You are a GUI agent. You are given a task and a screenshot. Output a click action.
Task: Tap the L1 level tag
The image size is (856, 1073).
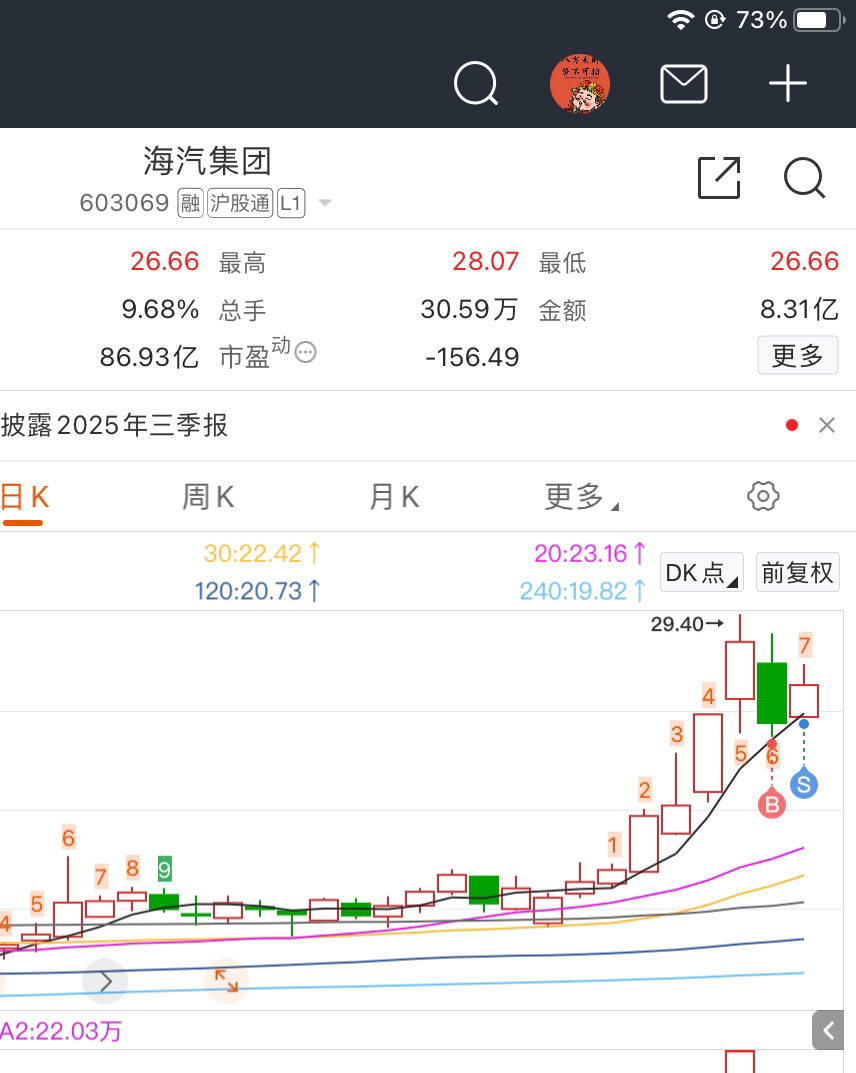[291, 203]
